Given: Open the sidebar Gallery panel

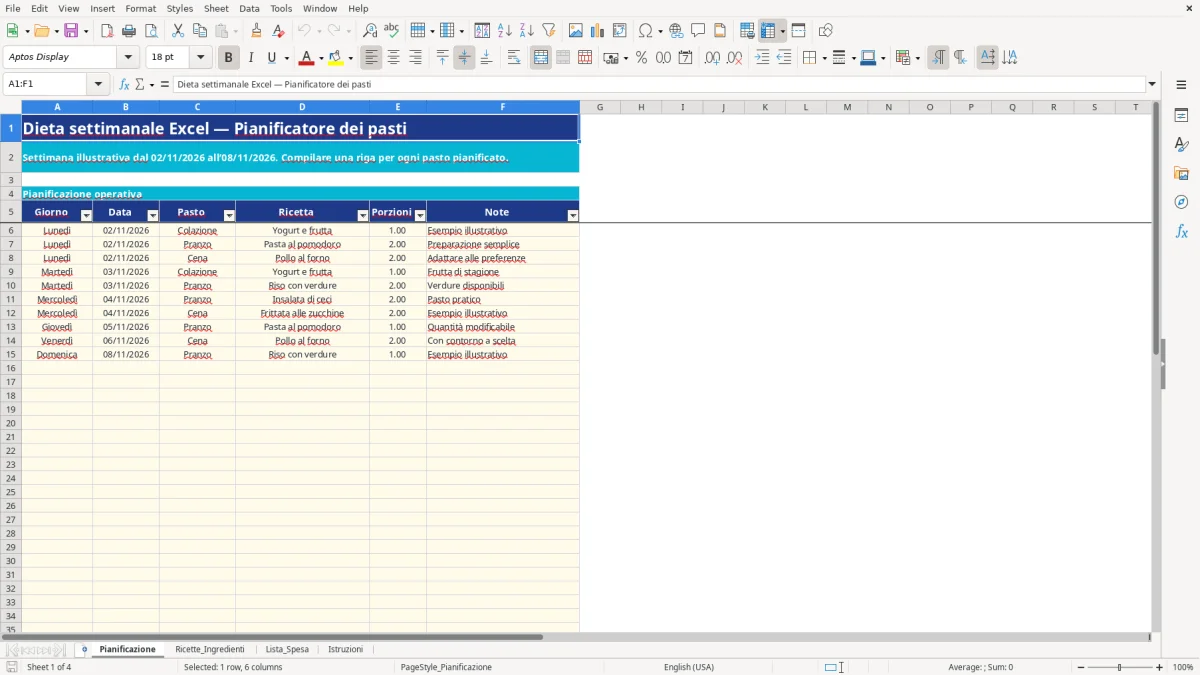Looking at the screenshot, I should click(1181, 173).
